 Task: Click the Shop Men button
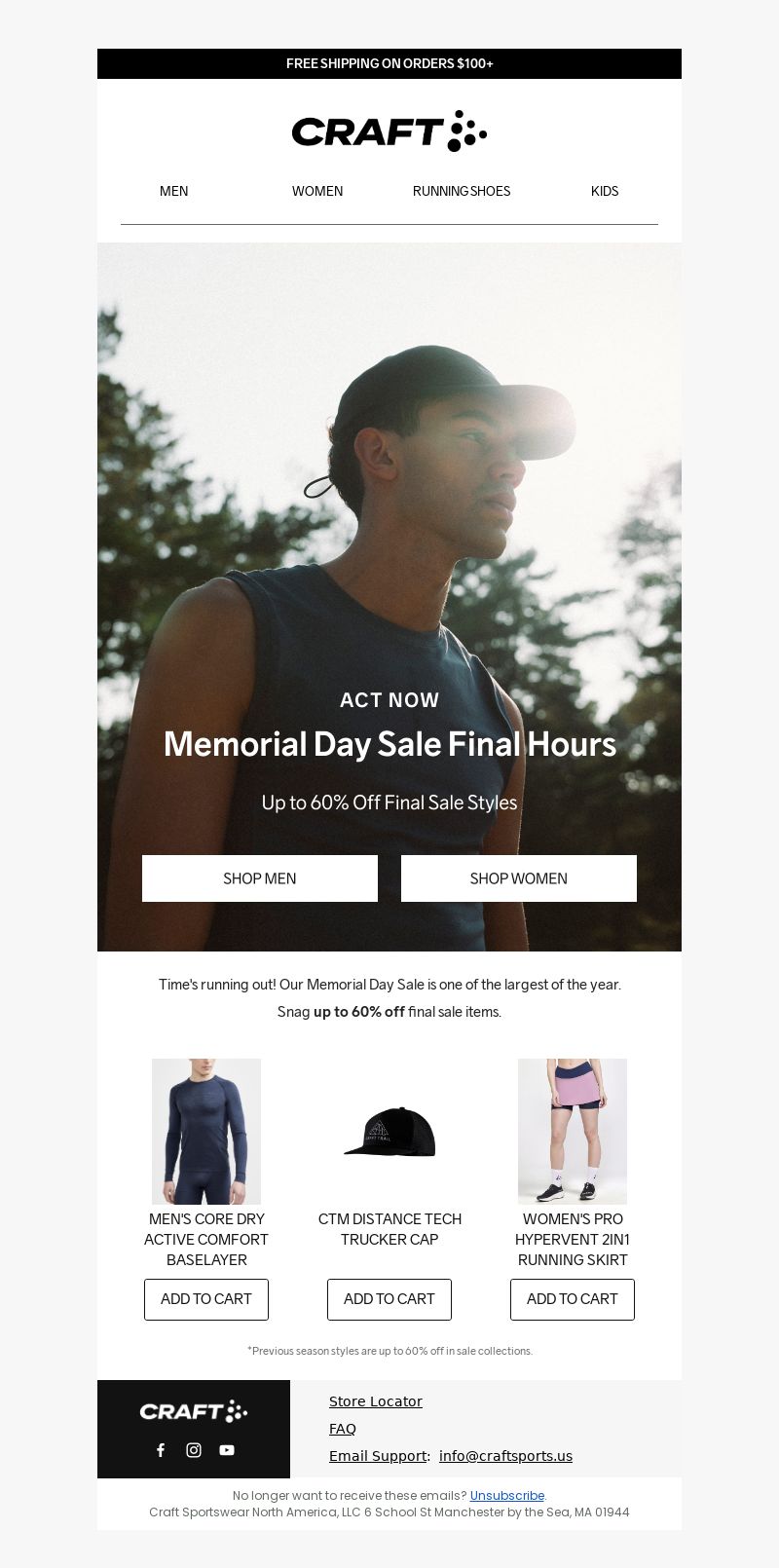(x=260, y=878)
